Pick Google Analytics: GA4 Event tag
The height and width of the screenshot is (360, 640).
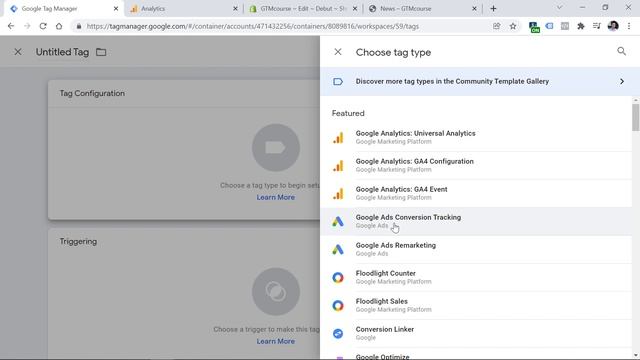(x=476, y=193)
